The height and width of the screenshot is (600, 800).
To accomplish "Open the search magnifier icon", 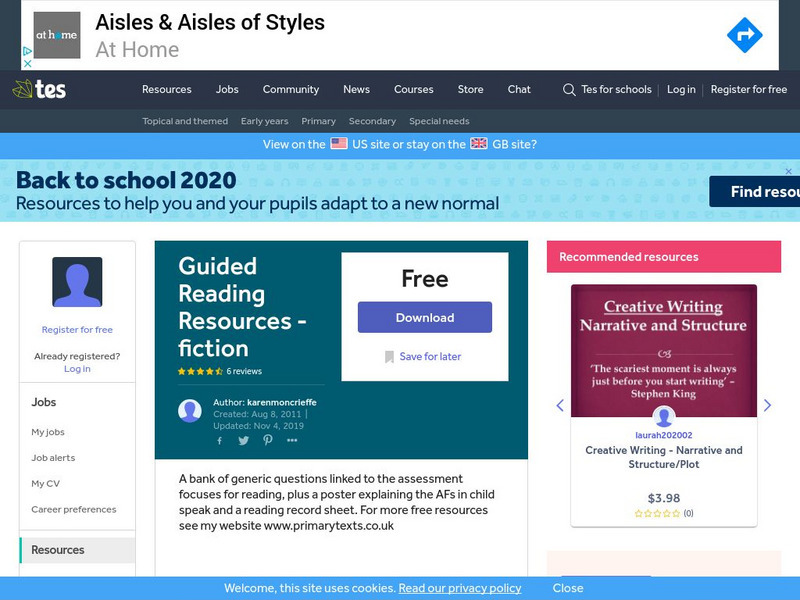I will click(x=569, y=90).
